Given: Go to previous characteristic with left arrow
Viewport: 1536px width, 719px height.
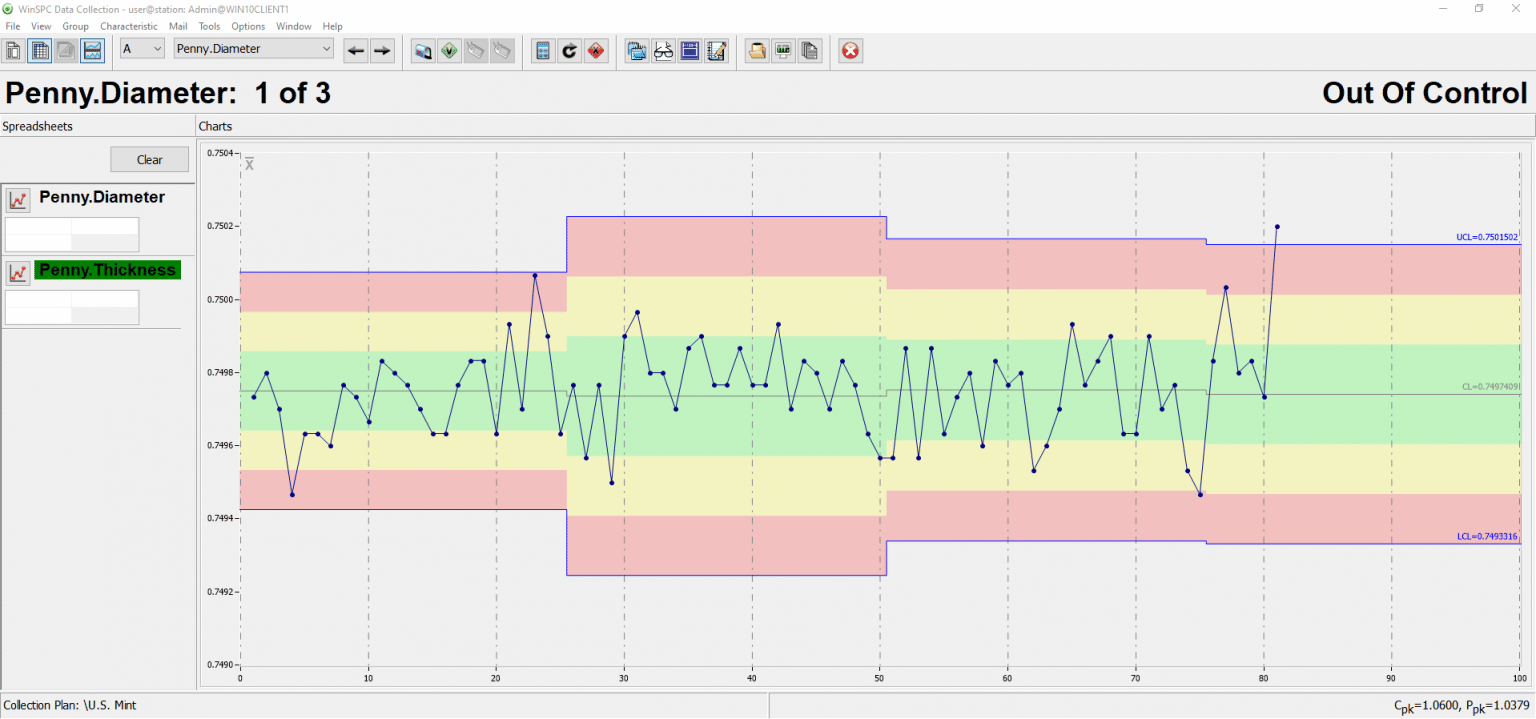Looking at the screenshot, I should tap(356, 50).
